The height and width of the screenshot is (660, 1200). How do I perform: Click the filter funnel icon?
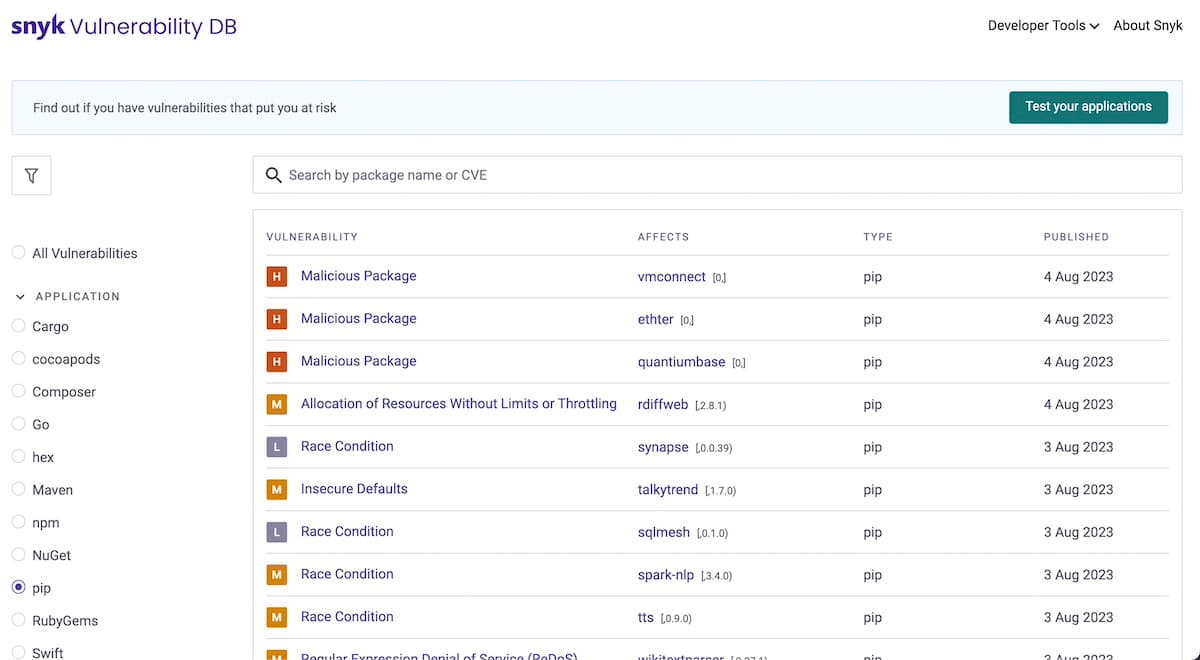(x=31, y=176)
